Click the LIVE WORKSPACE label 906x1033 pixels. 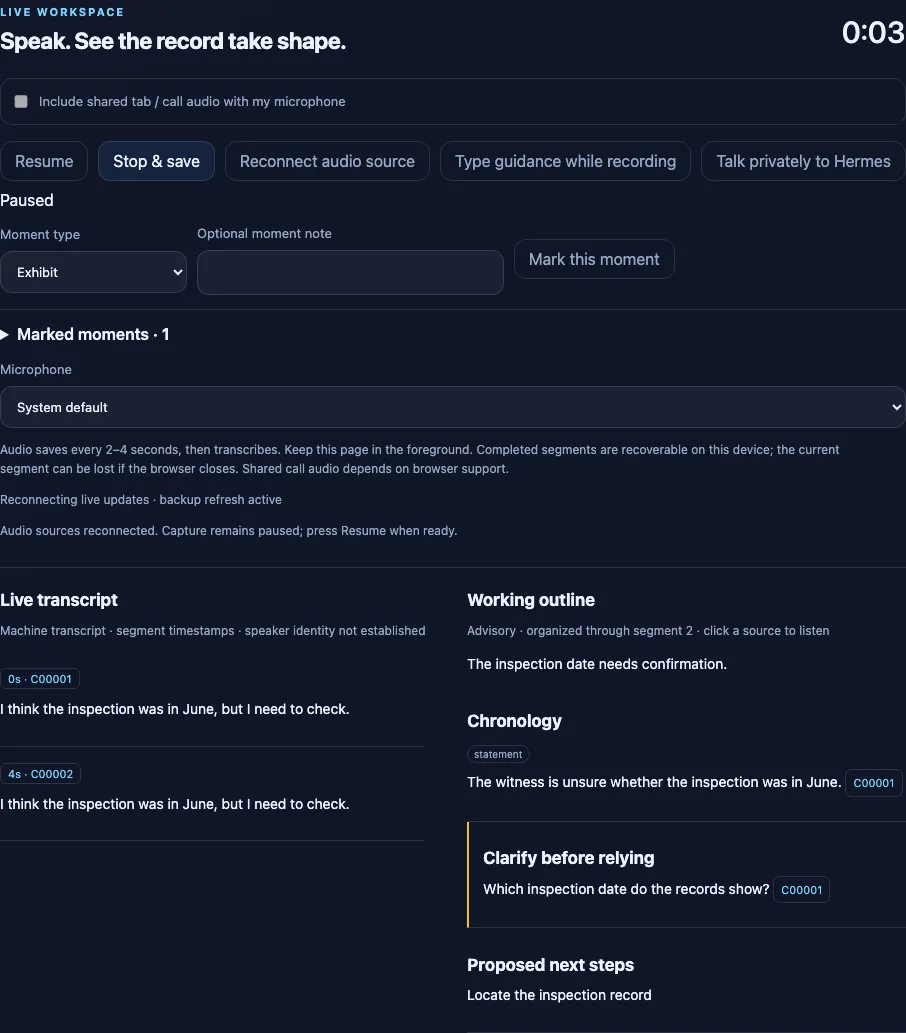62,12
